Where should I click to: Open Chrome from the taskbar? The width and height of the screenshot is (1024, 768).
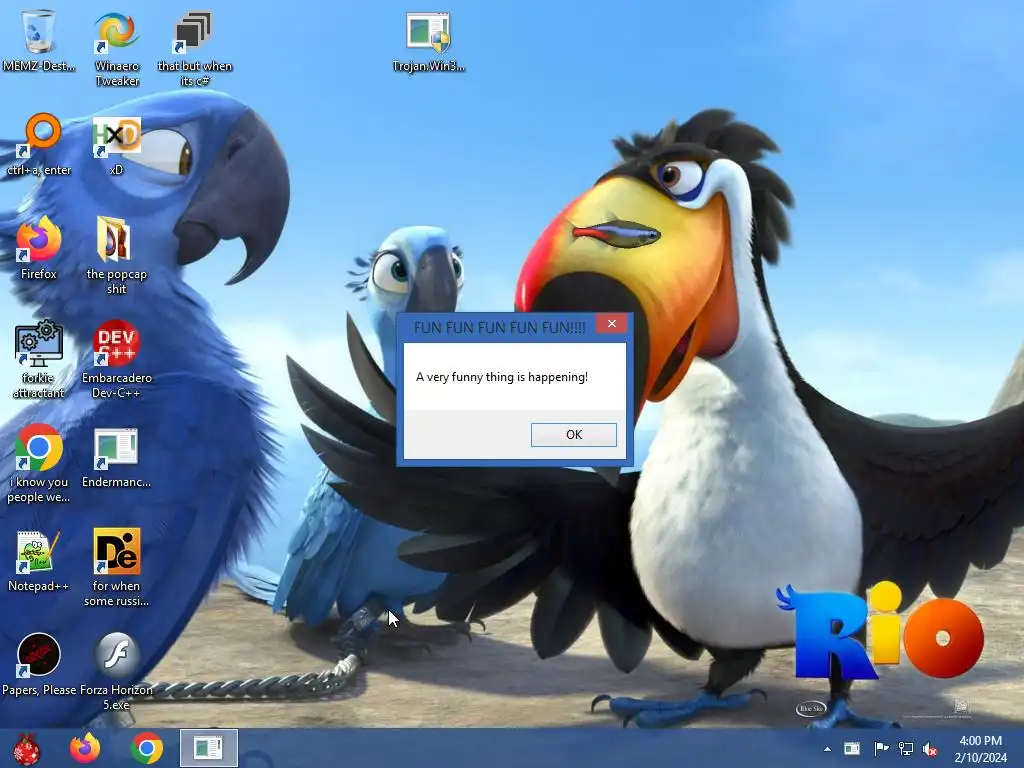(147, 748)
